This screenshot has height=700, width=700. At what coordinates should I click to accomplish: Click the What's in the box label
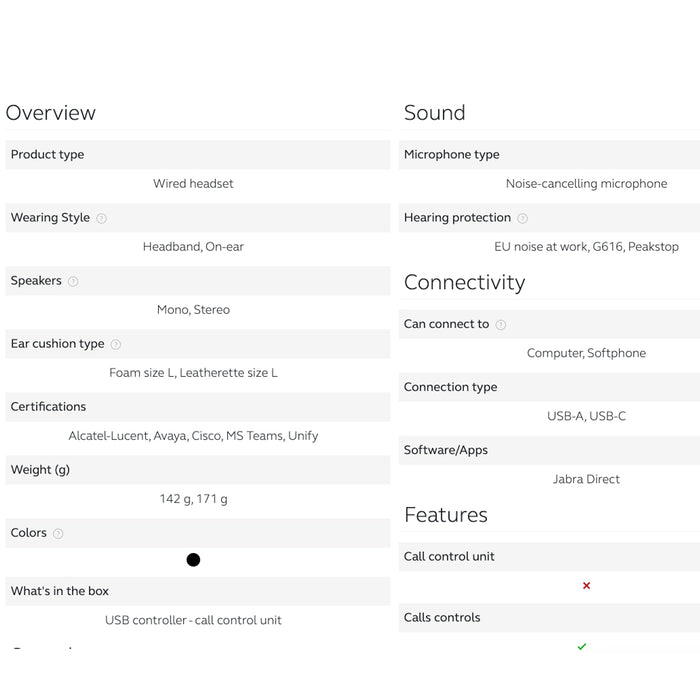coord(60,591)
